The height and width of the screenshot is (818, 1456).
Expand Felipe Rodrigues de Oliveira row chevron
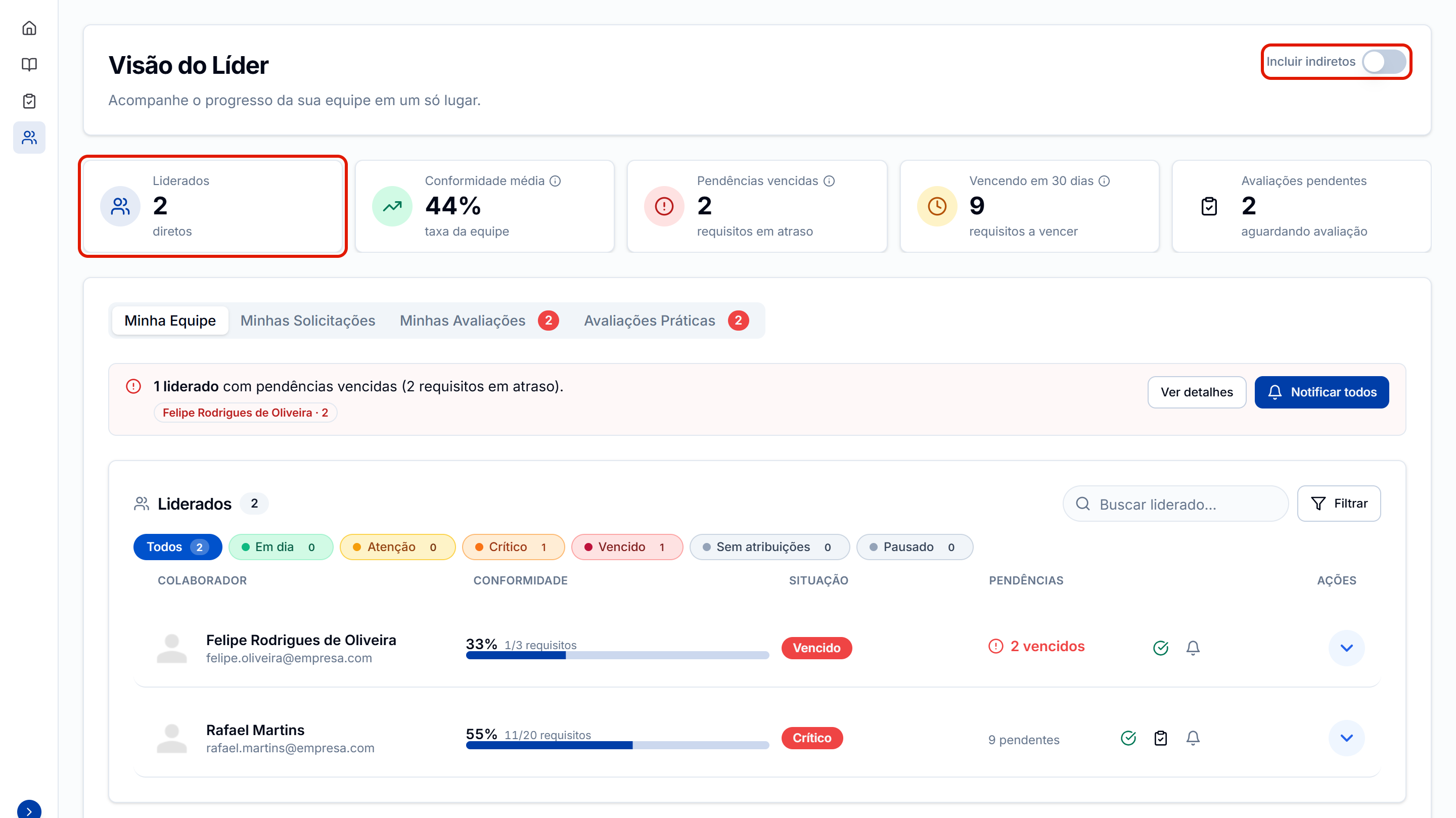1346,648
